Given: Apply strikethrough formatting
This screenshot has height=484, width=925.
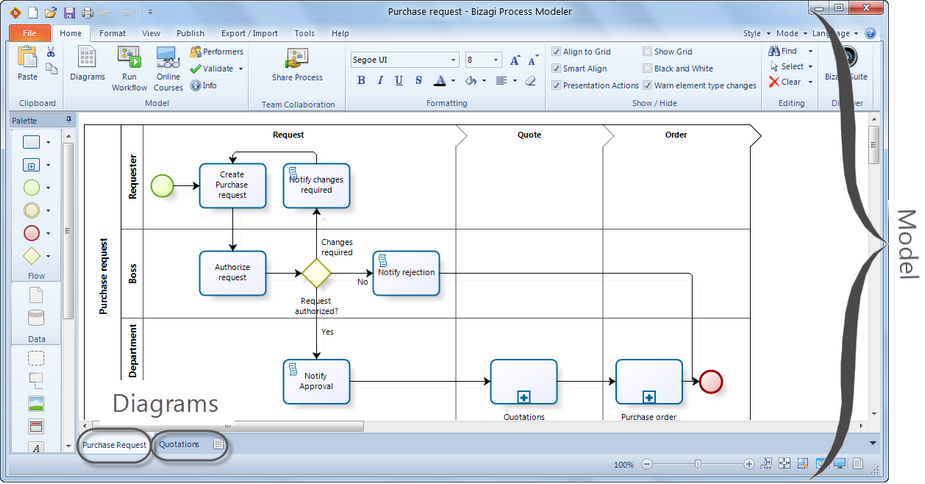Looking at the screenshot, I should coord(418,80).
